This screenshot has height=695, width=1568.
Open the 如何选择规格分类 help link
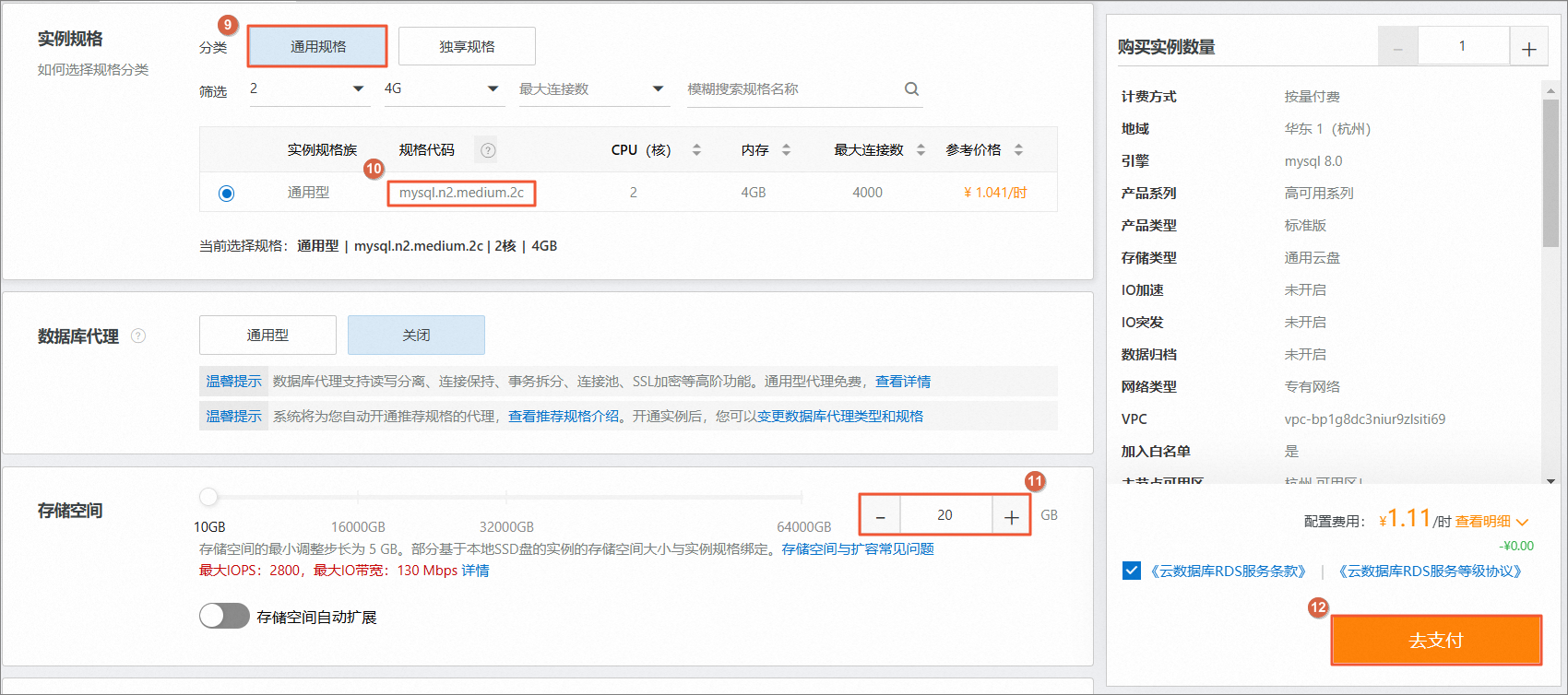pos(93,70)
